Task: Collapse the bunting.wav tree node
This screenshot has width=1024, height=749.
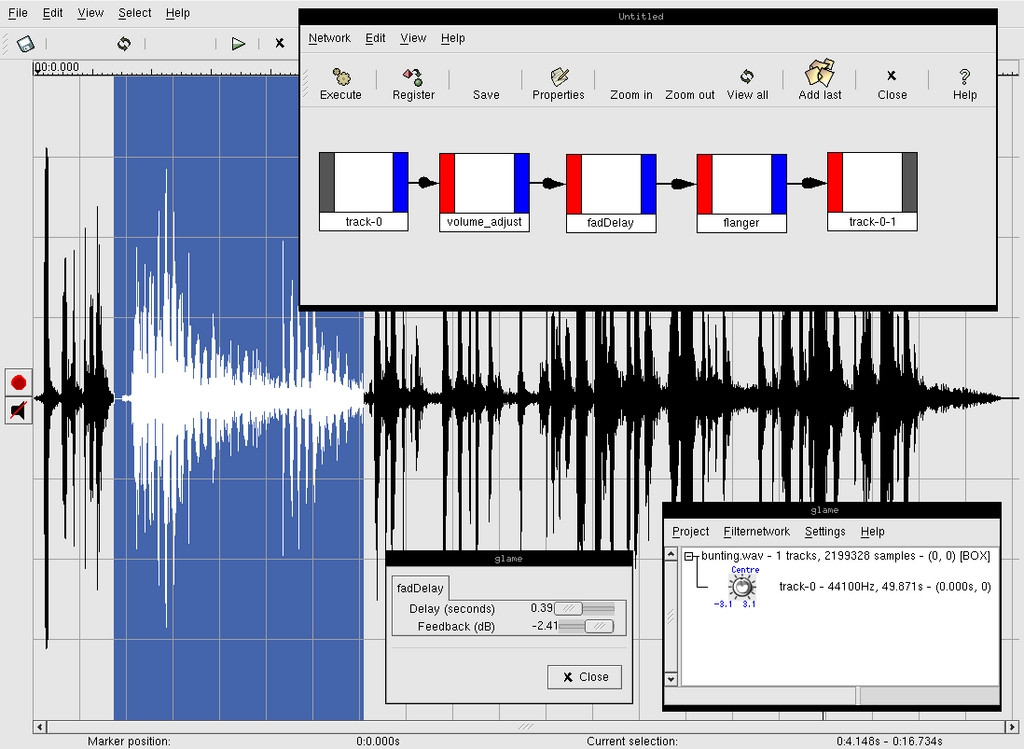Action: (689, 556)
